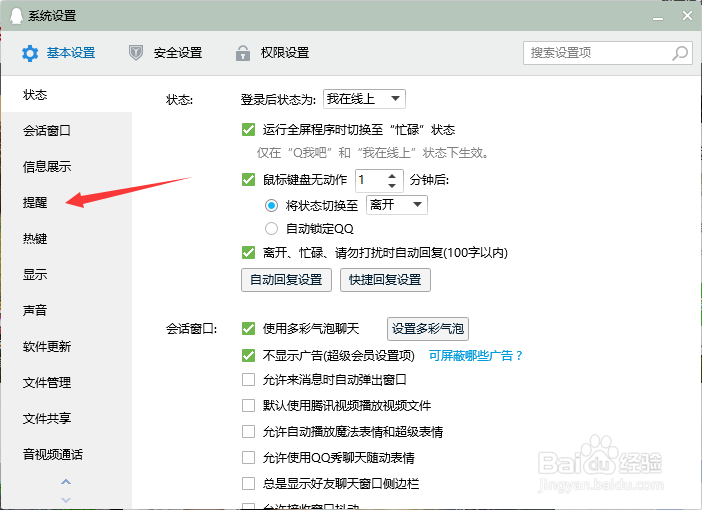
Task: Select 文件管理 in the sidebar
Action: coord(67,382)
